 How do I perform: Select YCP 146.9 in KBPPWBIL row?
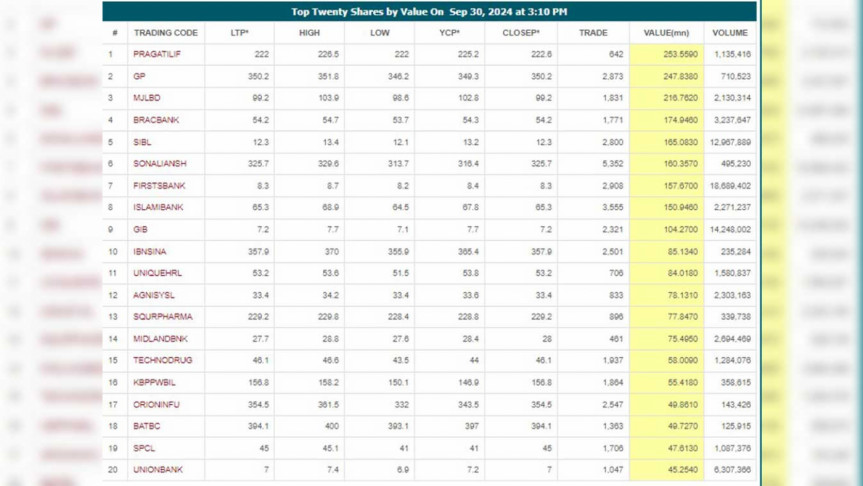468,382
